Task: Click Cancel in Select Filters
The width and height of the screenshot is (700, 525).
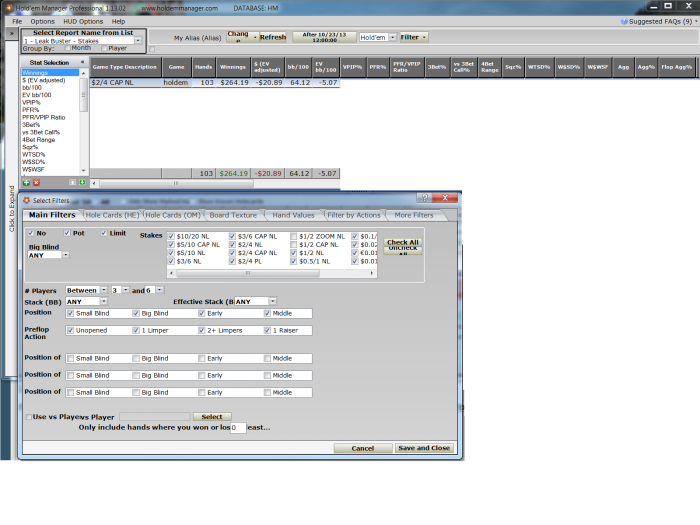Action: click(362, 448)
